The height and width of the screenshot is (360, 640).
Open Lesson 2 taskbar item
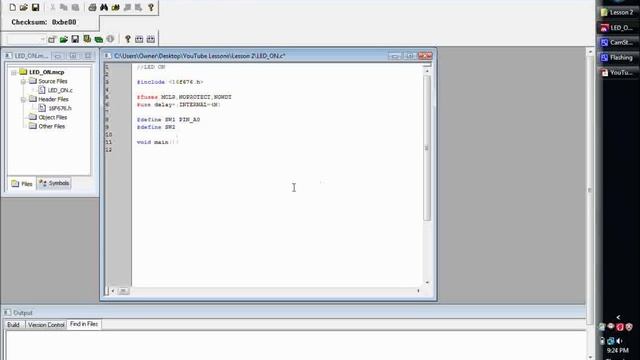coord(617,12)
